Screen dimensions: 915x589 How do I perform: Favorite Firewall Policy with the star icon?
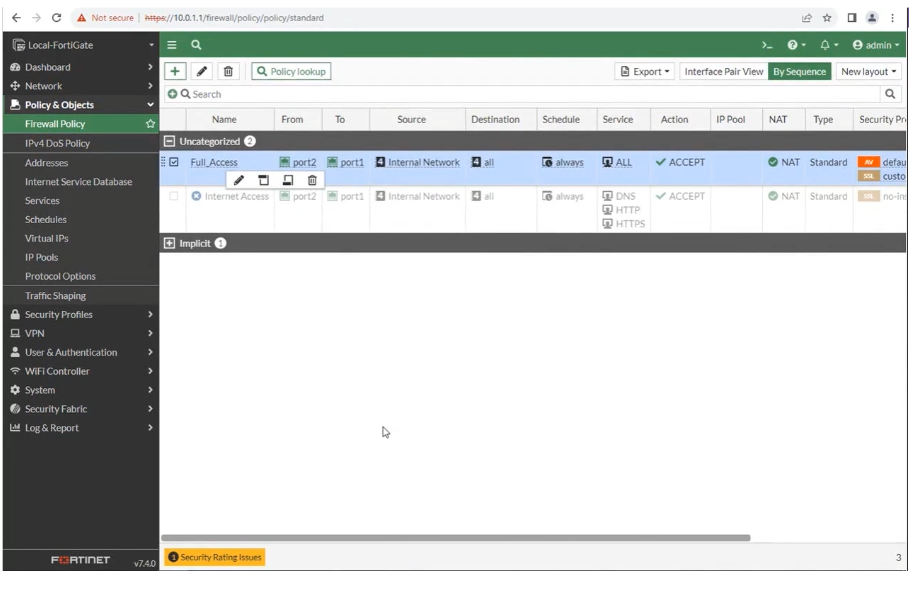(x=151, y=124)
